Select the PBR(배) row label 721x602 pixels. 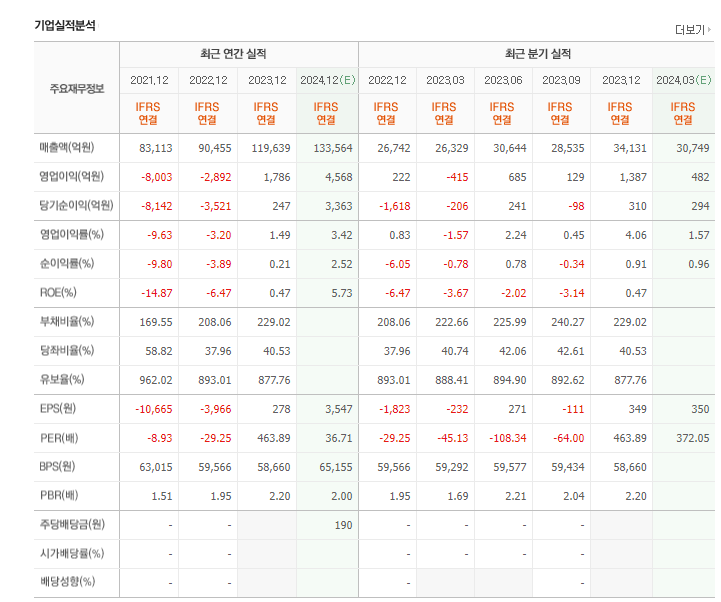59,496
